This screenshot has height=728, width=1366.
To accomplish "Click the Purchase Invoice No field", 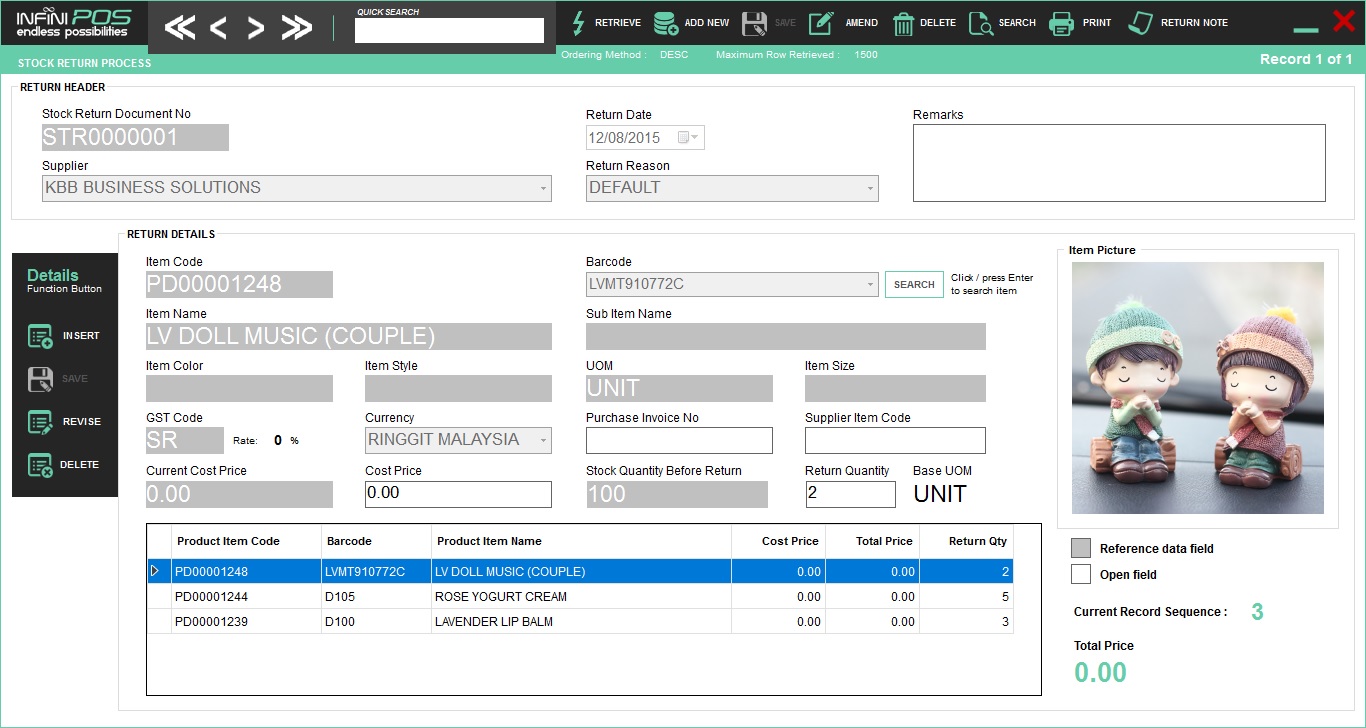I will click(679, 440).
